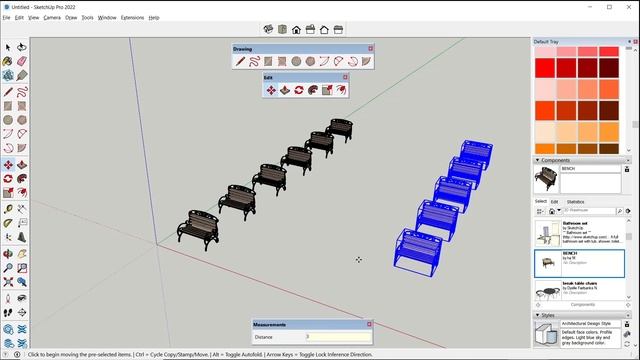Select the Circle tool in Drawing toolbar
Screen dimensions: 640x360
pos(296,62)
